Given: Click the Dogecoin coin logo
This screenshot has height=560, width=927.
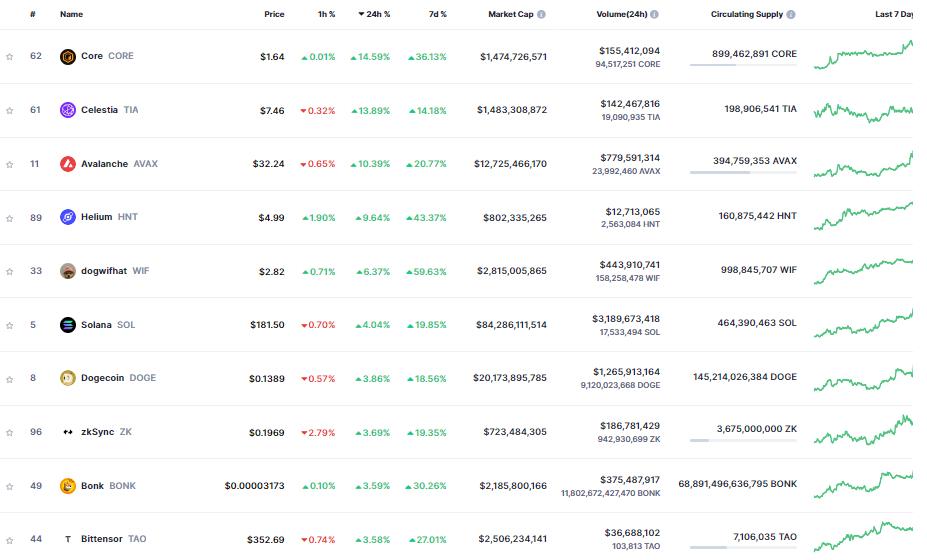Looking at the screenshot, I should 68,378.
